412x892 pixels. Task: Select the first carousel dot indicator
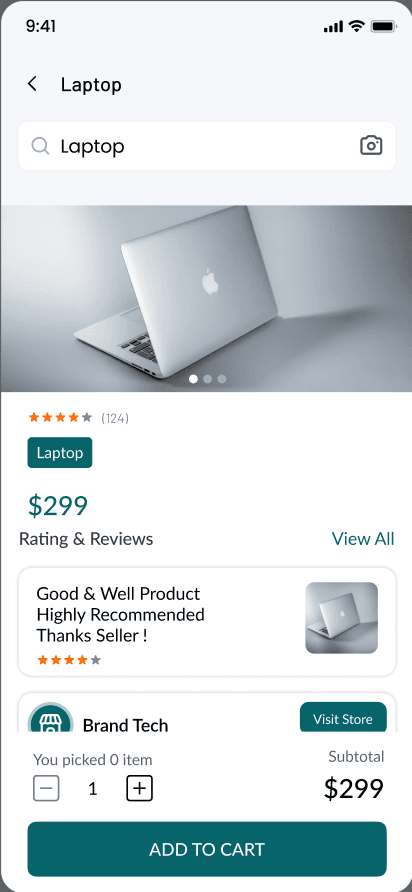pos(193,379)
